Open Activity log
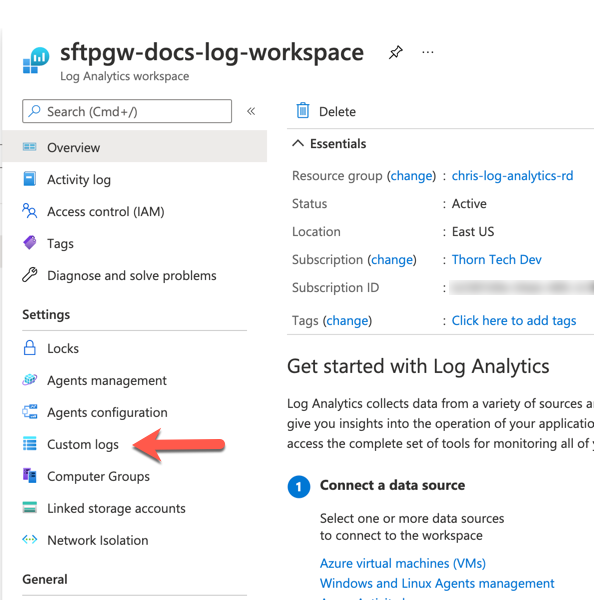 pyautogui.click(x=79, y=180)
